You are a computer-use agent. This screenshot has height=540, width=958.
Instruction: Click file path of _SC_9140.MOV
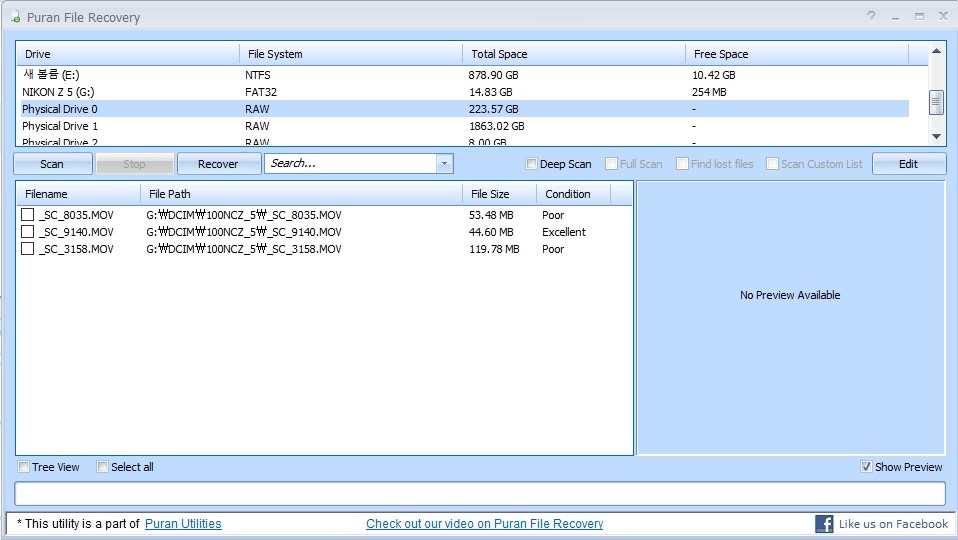coord(244,232)
